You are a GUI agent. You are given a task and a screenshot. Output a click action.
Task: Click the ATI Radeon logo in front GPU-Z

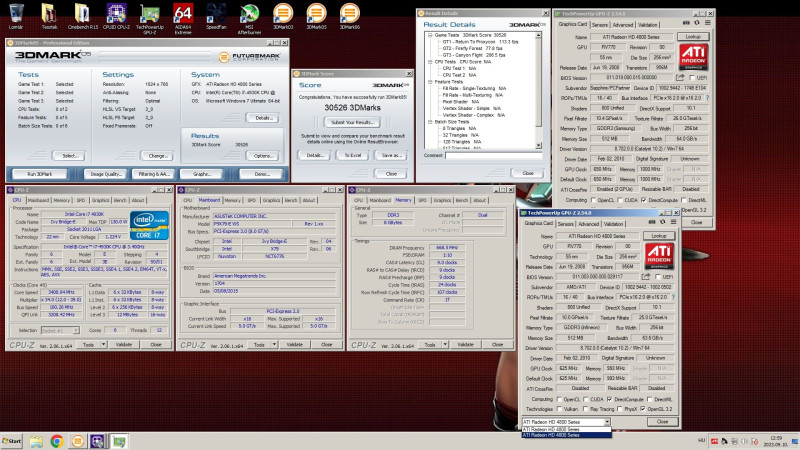pos(659,256)
